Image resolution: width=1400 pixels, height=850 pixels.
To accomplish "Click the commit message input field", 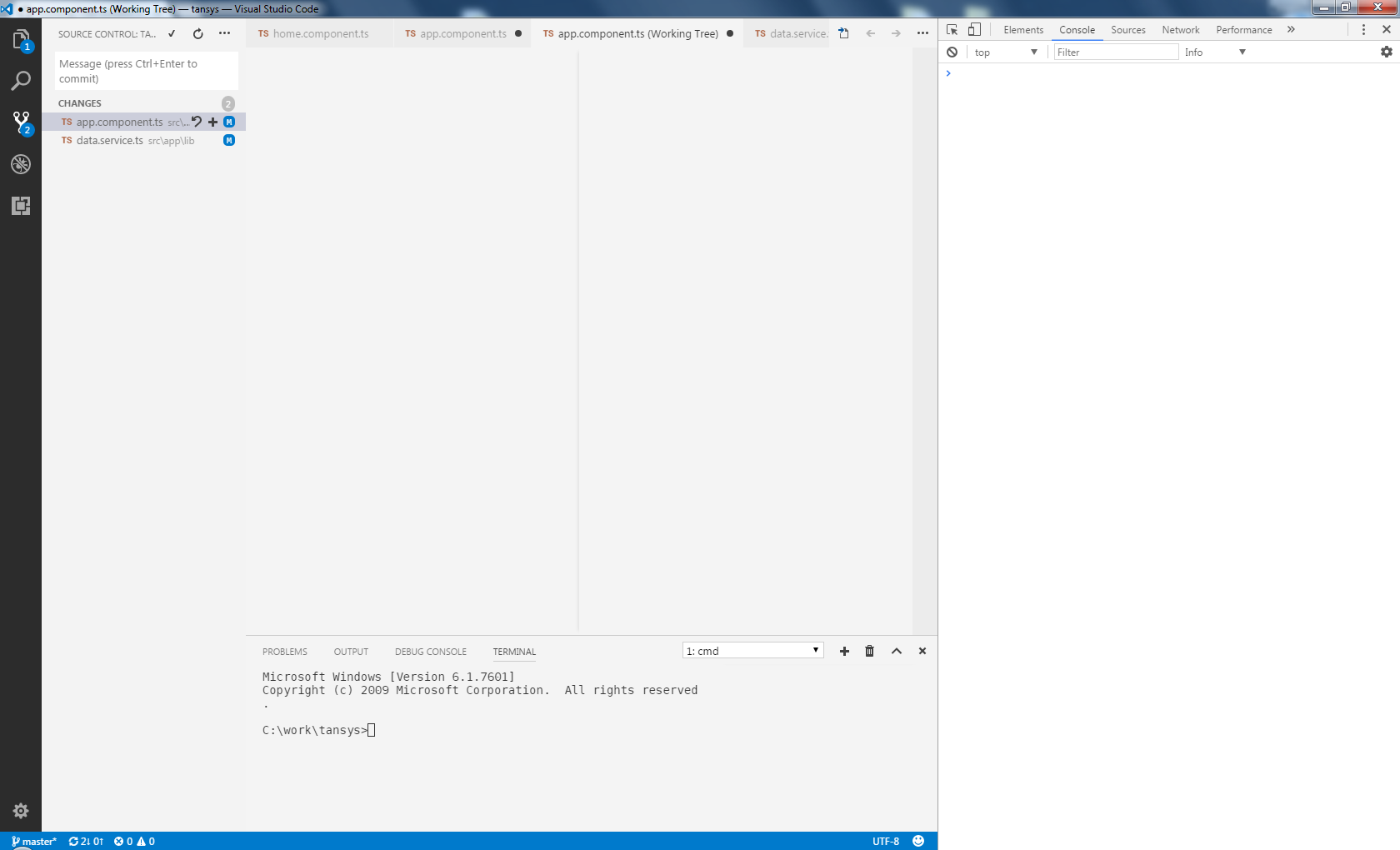I will tap(146, 70).
